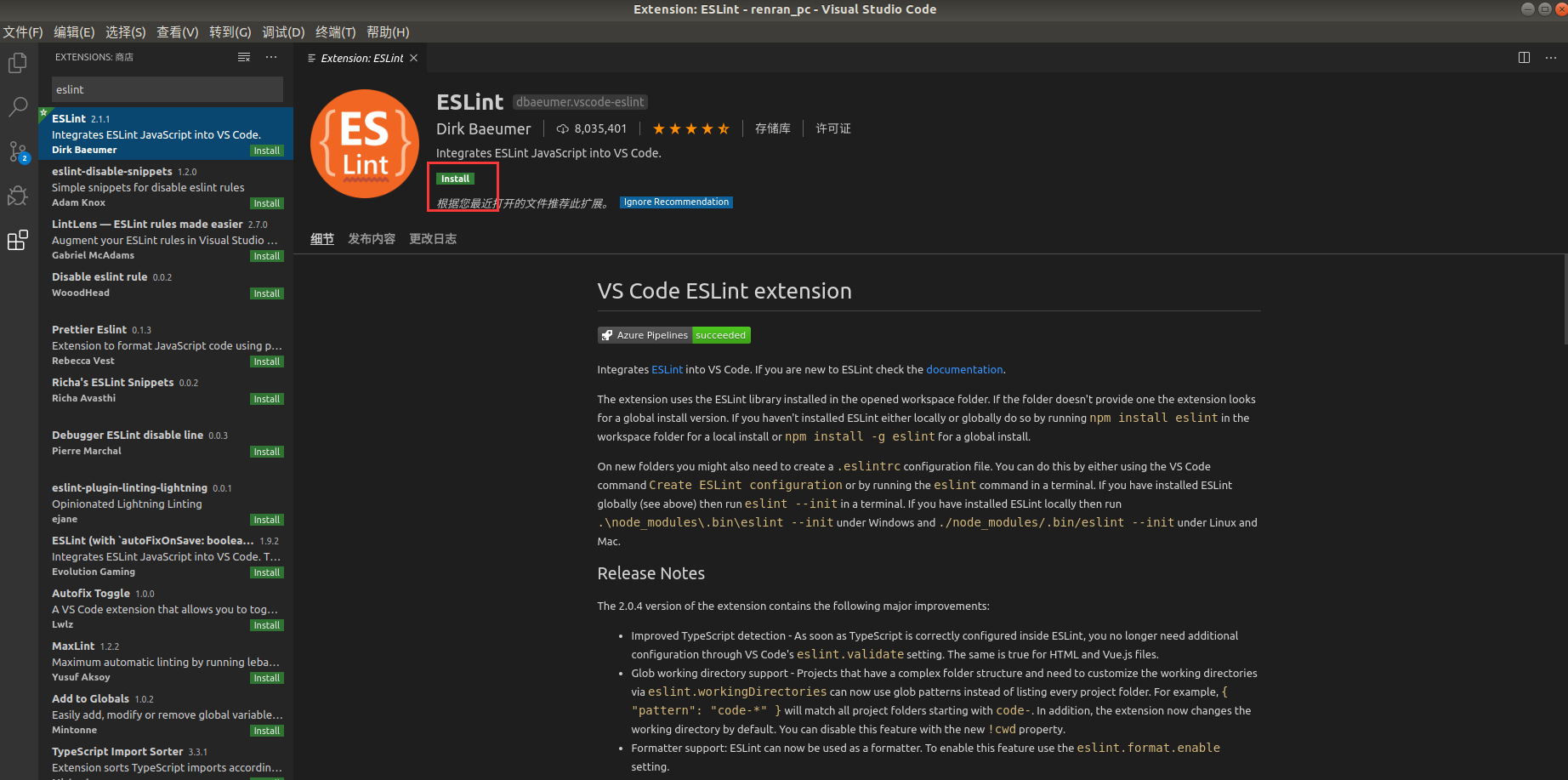Image resolution: width=1568 pixels, height=780 pixels.
Task: Open the 许可证 license link
Action: (833, 128)
